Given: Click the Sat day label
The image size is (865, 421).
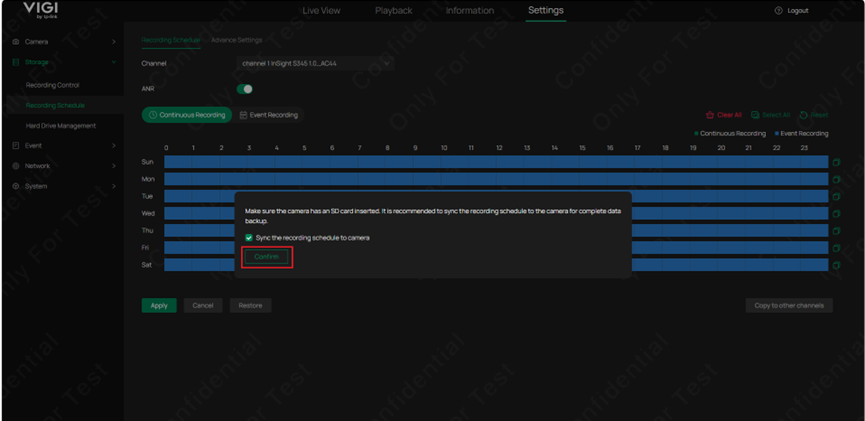Looking at the screenshot, I should 147,265.
